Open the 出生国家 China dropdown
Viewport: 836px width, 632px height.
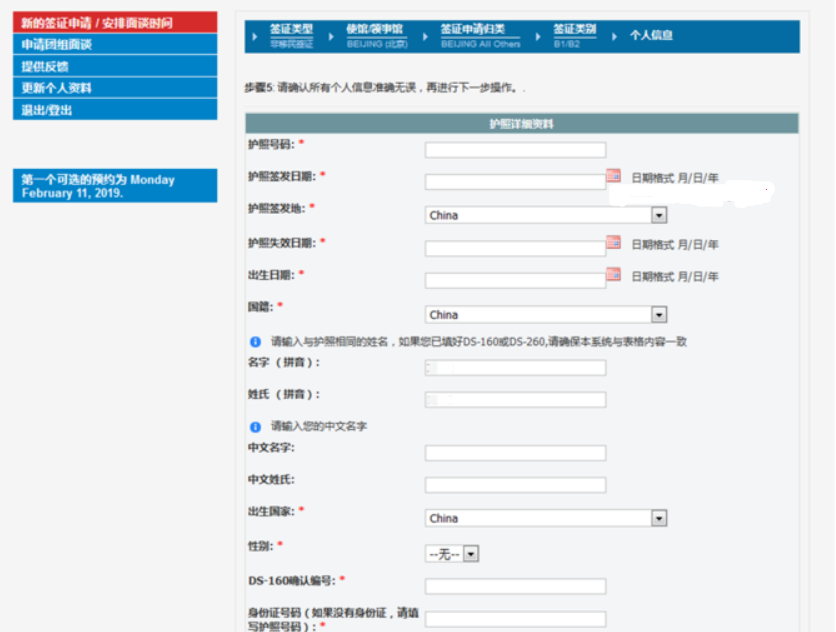pyautogui.click(x=546, y=518)
